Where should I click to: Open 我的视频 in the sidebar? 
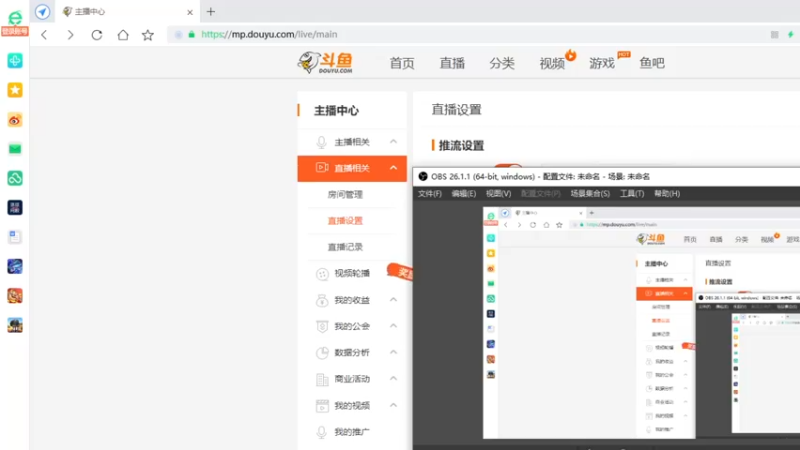point(352,406)
